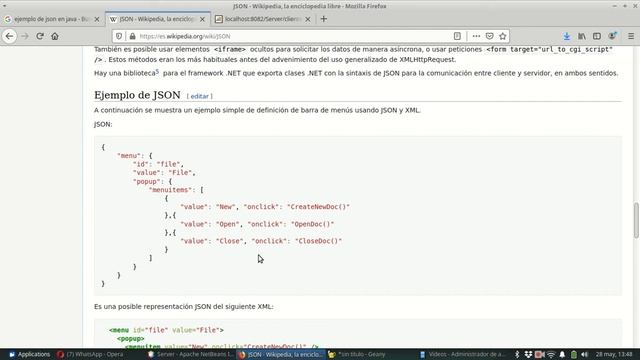Click the page vertical scrollbar thumb
This screenshot has width=640, height=360.
(x=636, y=220)
